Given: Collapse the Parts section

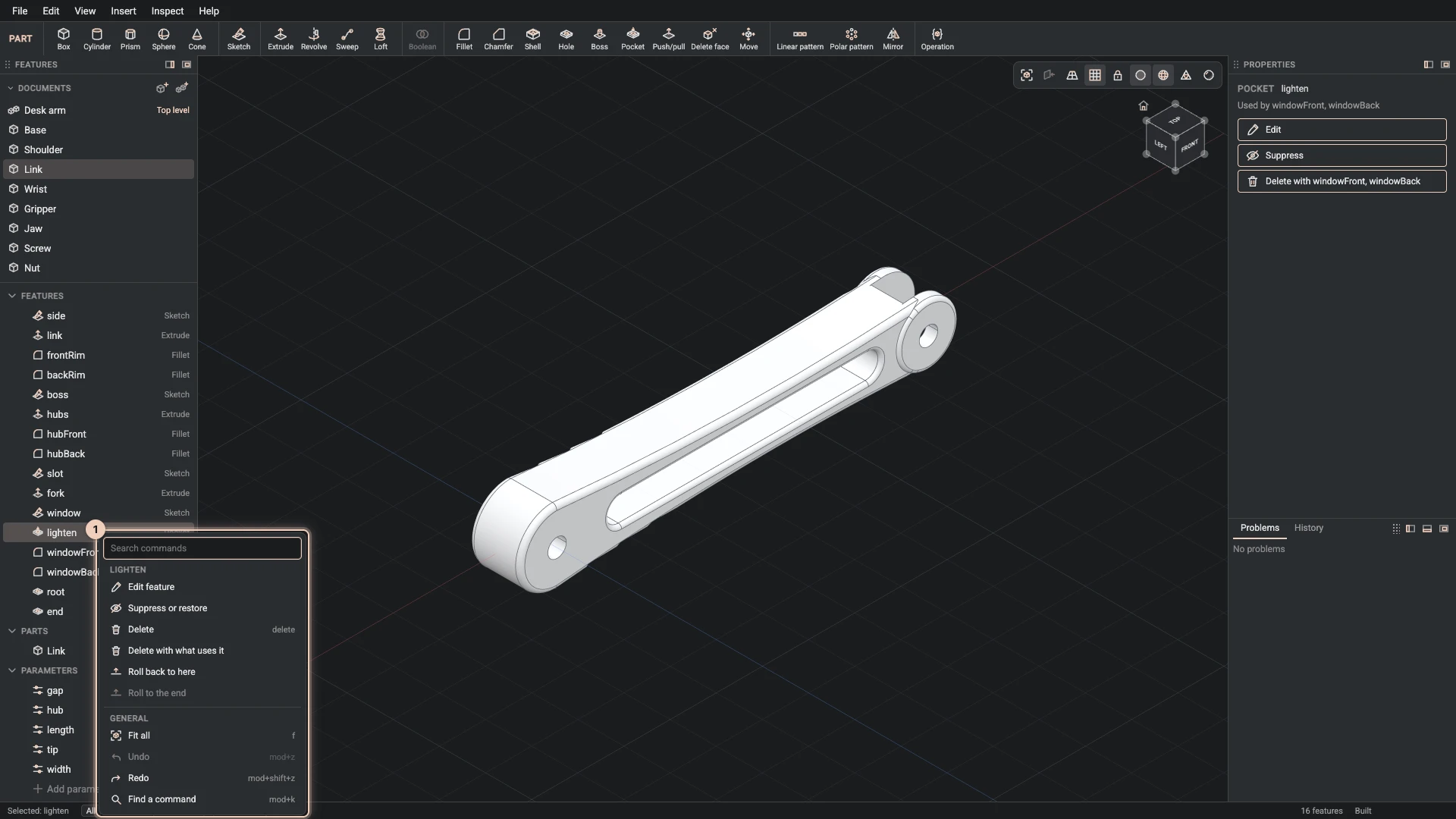Looking at the screenshot, I should pyautogui.click(x=12, y=631).
